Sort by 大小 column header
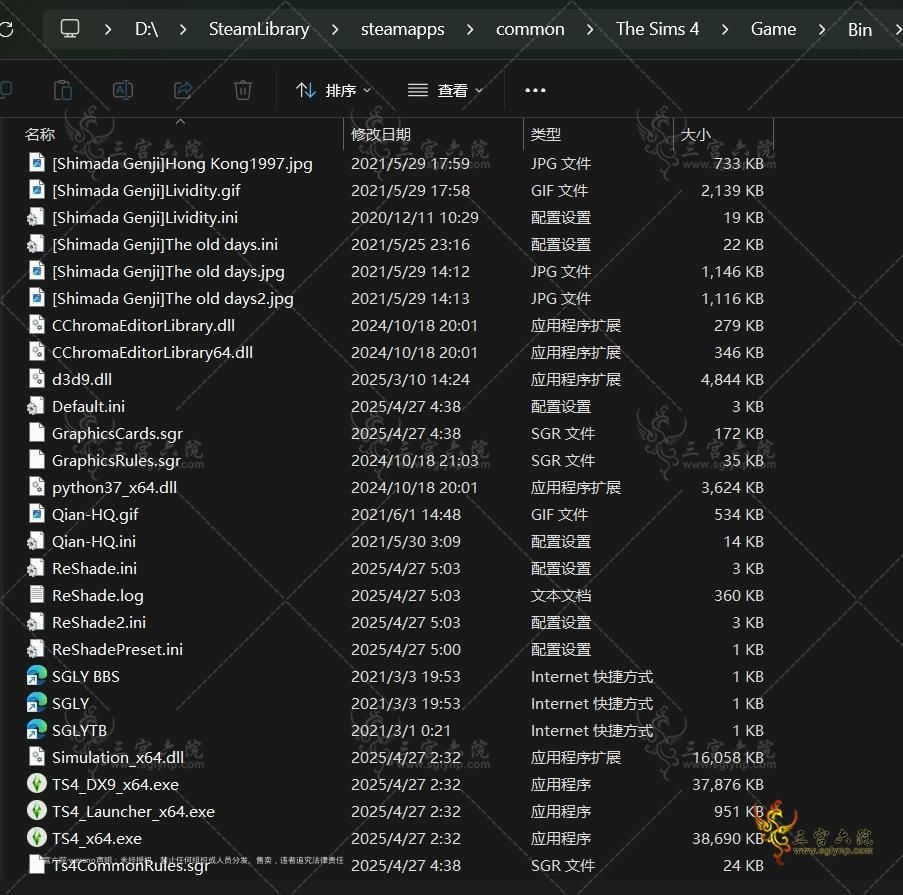This screenshot has width=903, height=895. [x=695, y=135]
